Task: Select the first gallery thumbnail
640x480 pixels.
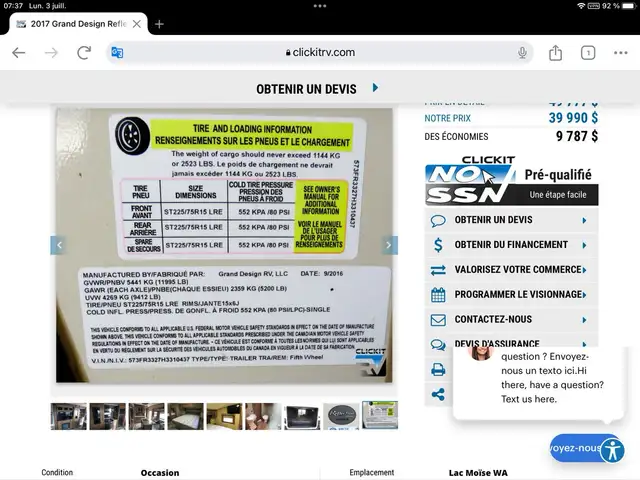Action: coord(69,416)
